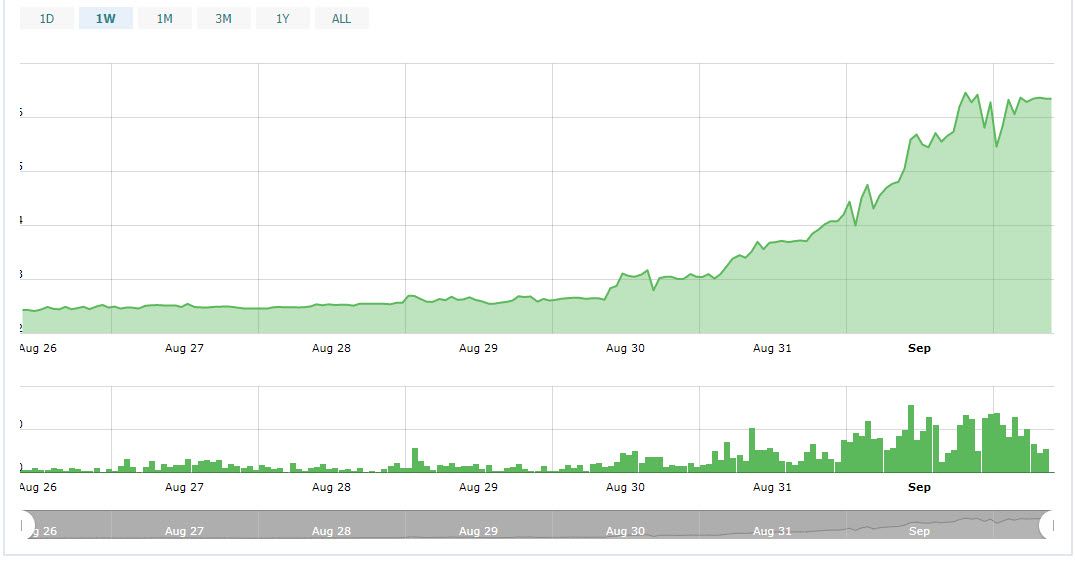Image resolution: width=1075 pixels, height=561 pixels.
Task: Click the Aug 26 label under volume chart
Action: [x=38, y=487]
